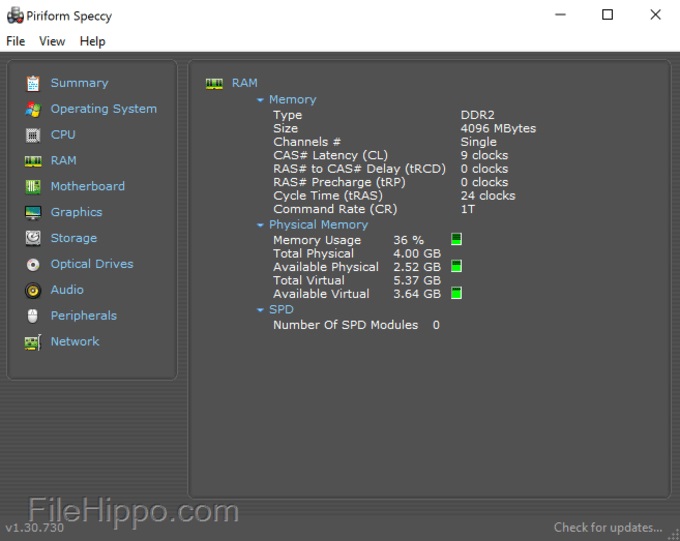Click the Available Virtual green indicator
Screen dimensions: 680x541
456,293
